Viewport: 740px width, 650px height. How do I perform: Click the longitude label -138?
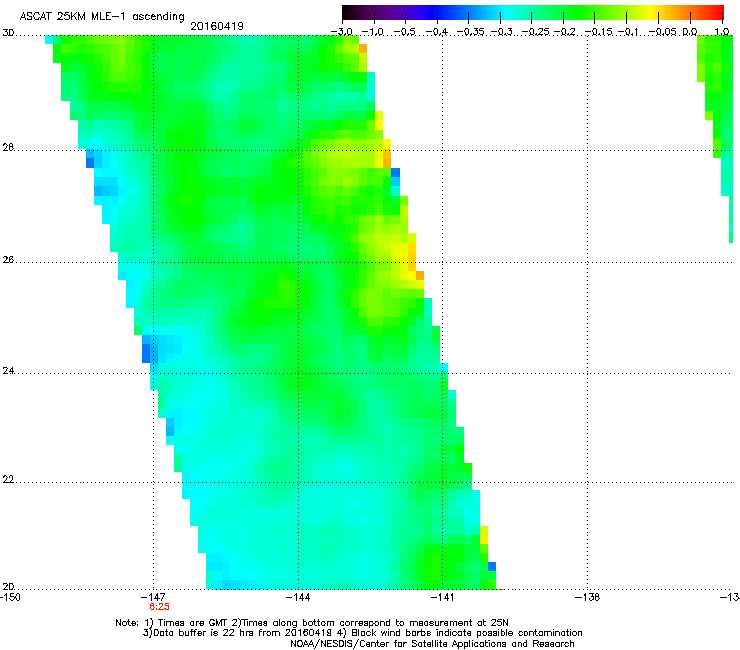coord(588,597)
